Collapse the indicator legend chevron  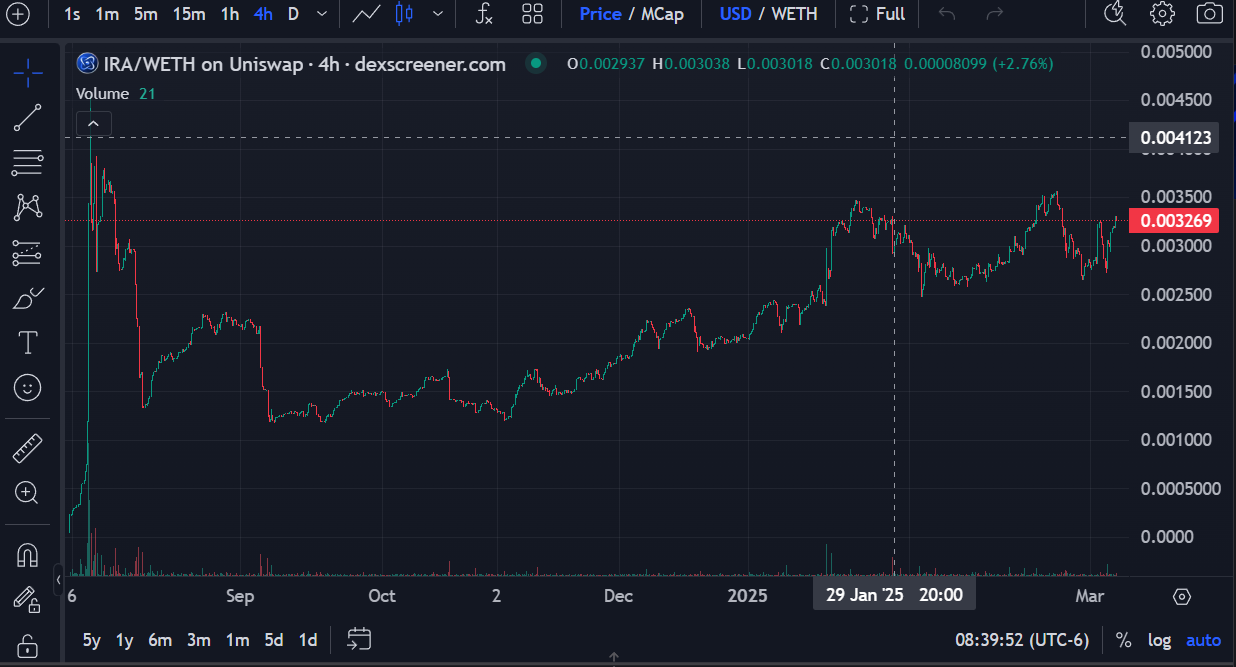[x=93, y=124]
